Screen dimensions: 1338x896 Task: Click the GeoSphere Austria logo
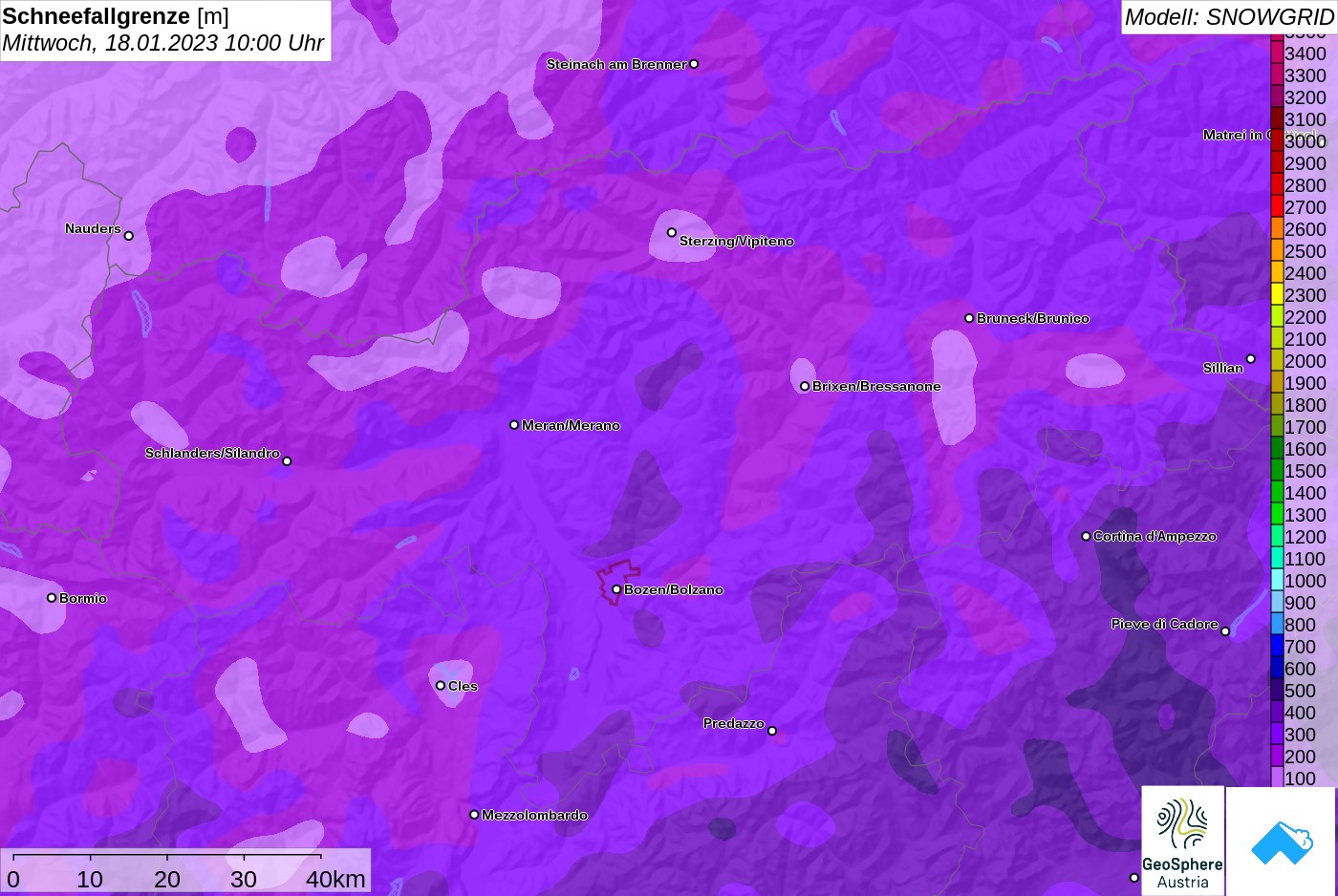1183,841
